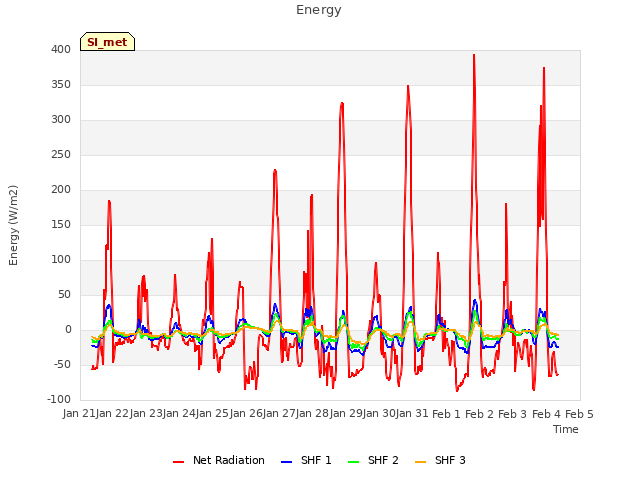Click the 300 y-axis tick label

tap(61, 120)
